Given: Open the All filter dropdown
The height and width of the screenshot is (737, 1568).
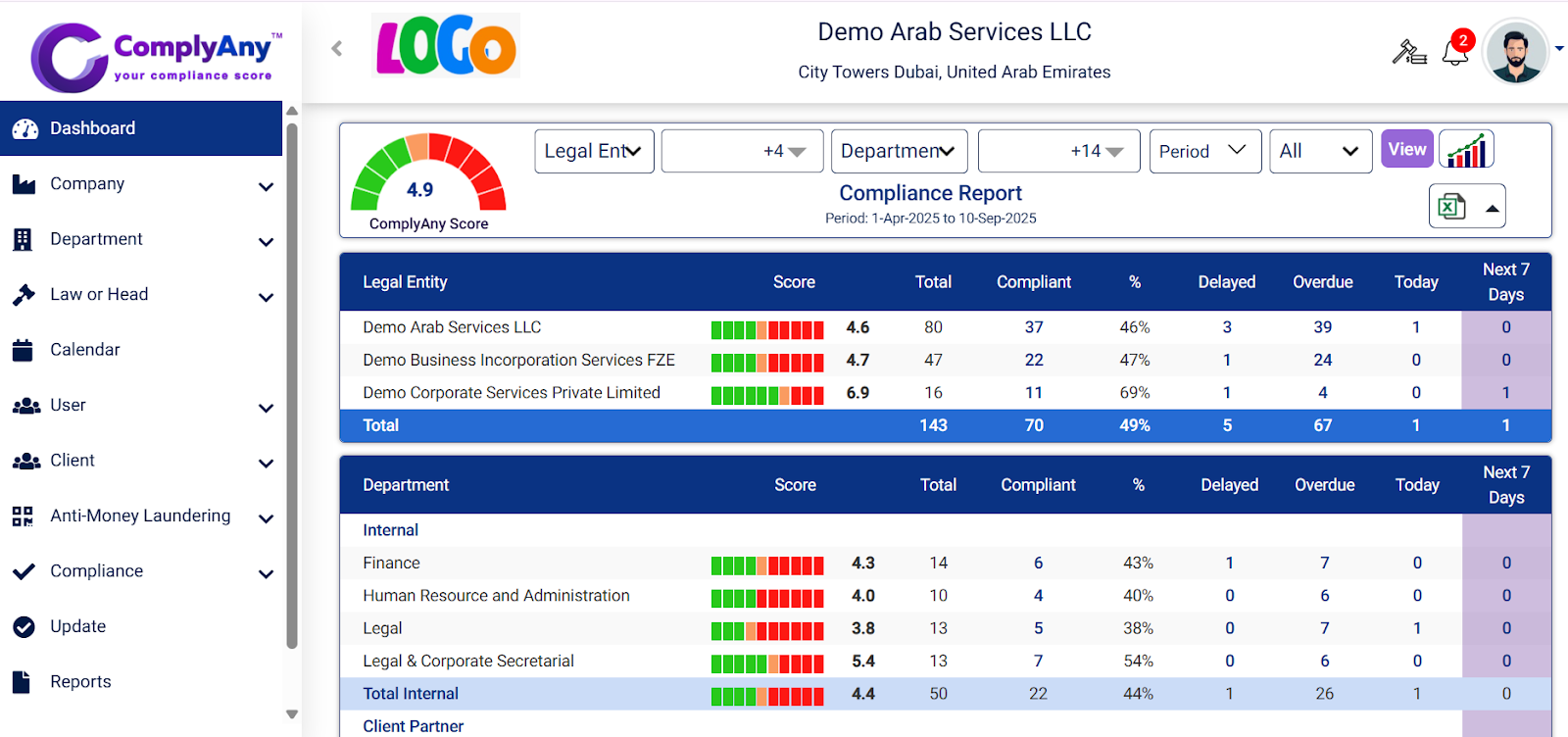Looking at the screenshot, I should tap(1319, 151).
